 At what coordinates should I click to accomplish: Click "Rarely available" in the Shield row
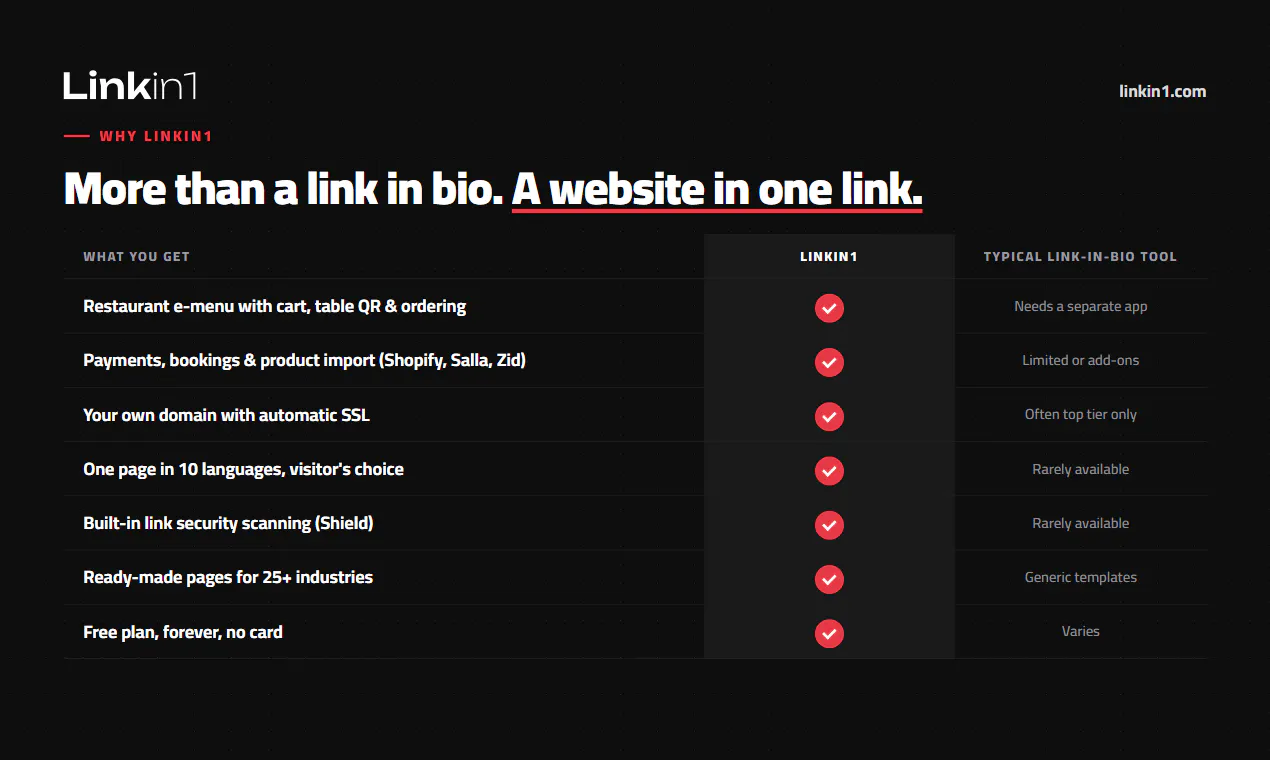[1081, 523]
